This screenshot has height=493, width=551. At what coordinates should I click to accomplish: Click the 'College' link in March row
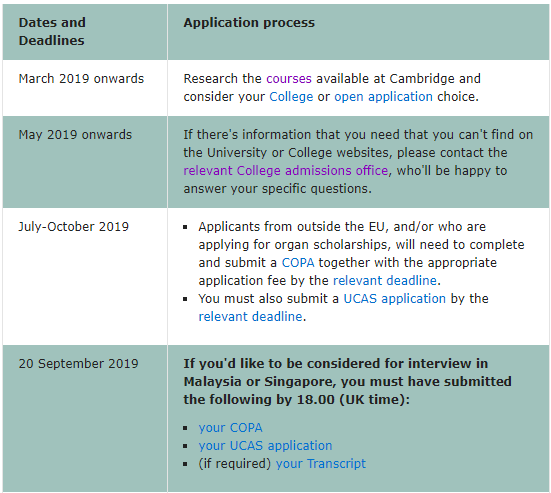(291, 96)
